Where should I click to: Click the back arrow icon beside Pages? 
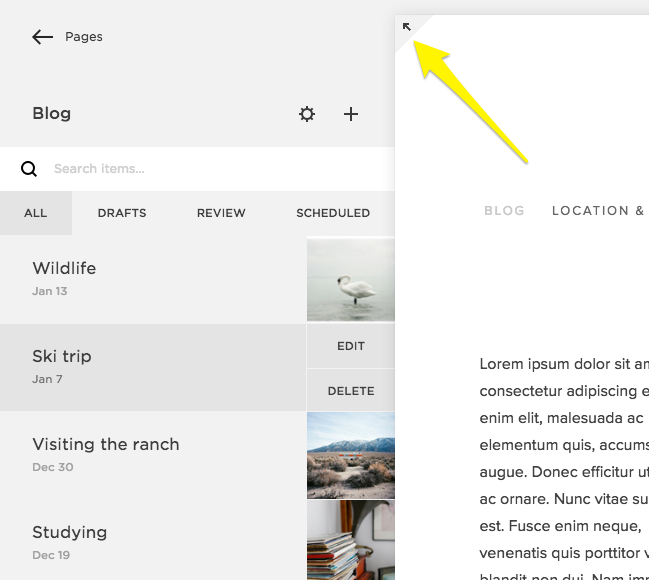pos(42,37)
